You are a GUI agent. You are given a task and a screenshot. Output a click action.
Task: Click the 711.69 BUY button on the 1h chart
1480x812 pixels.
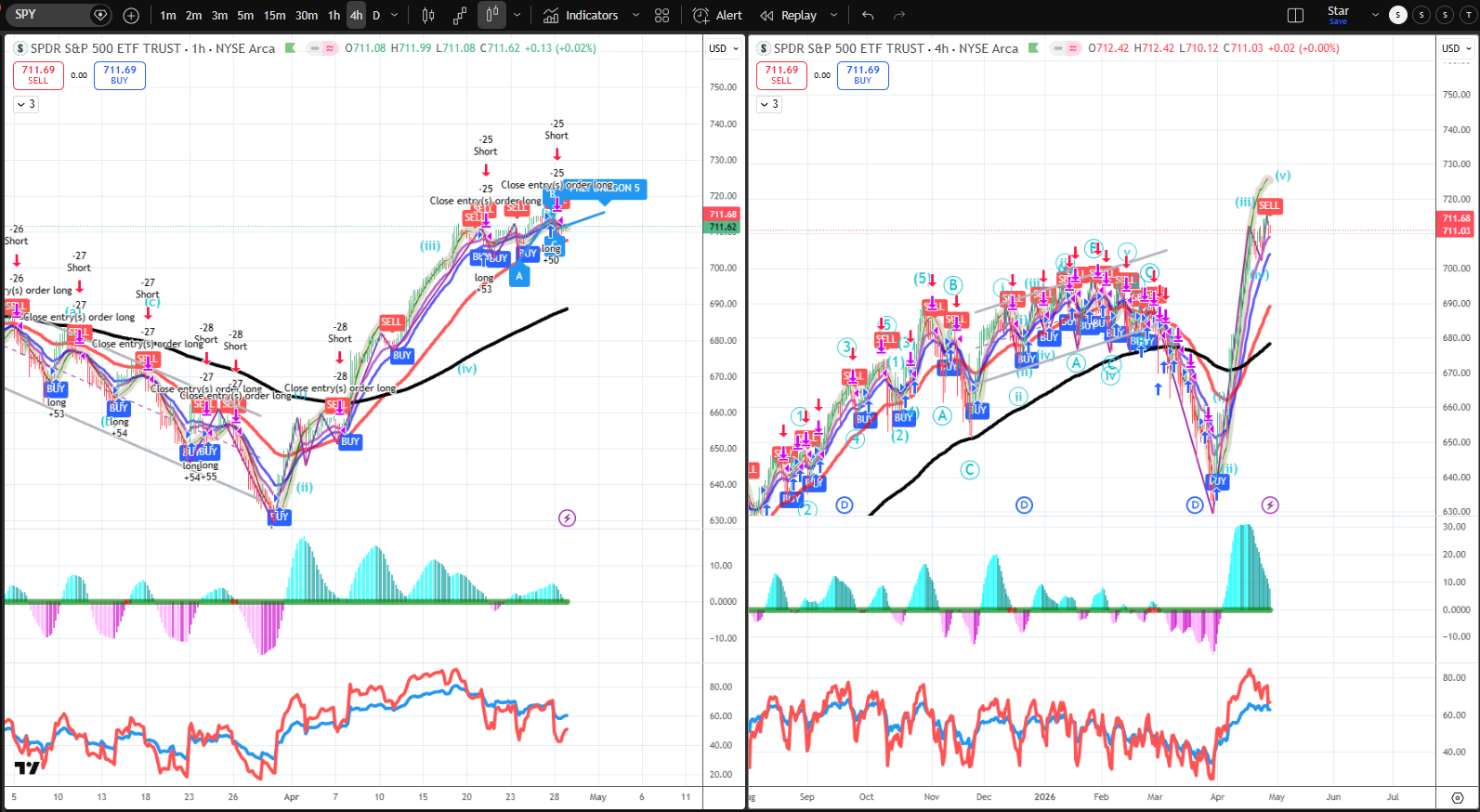click(x=120, y=75)
